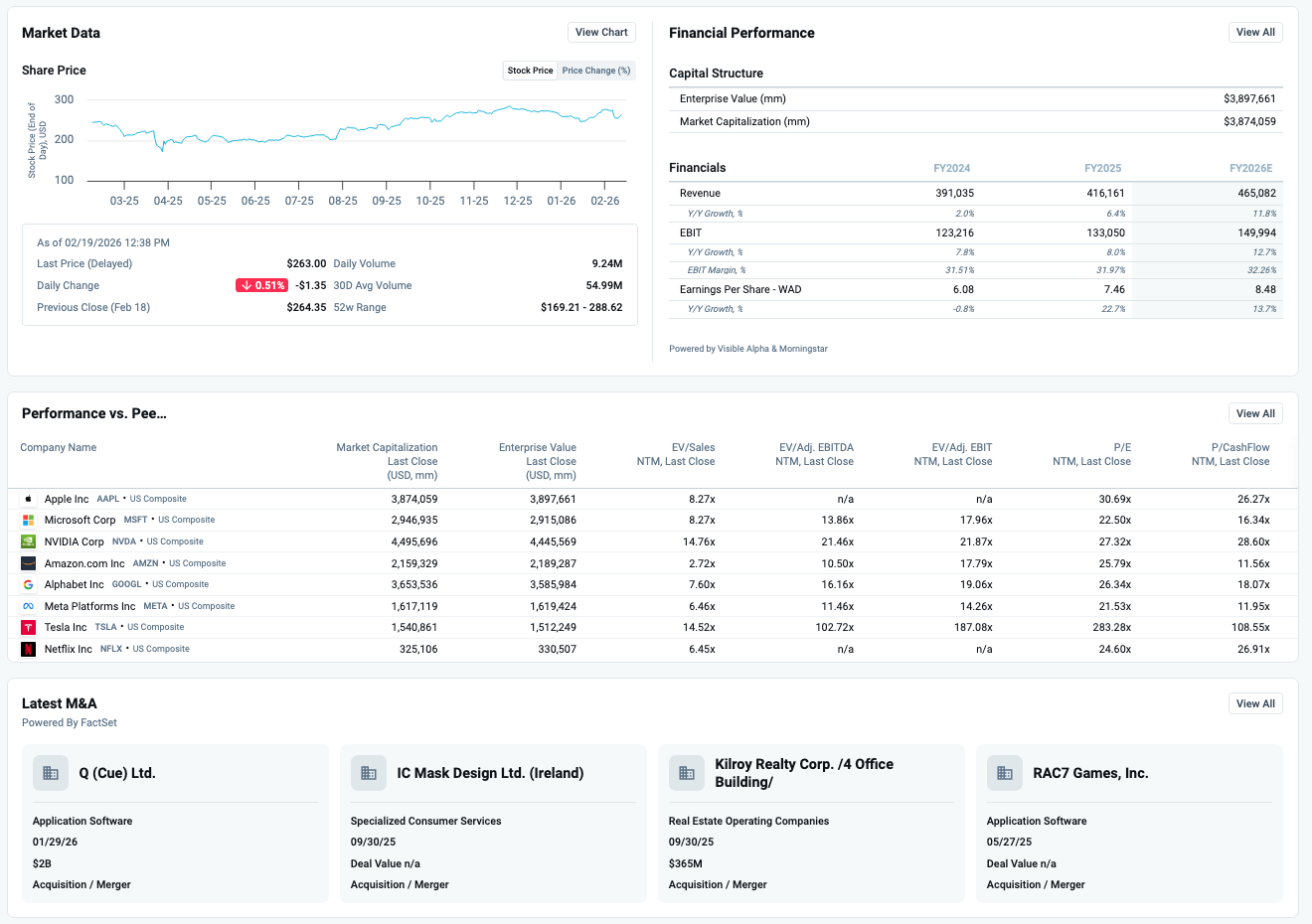Click the FY2026E column header
This screenshot has width=1312, height=924.
pyautogui.click(x=1250, y=168)
